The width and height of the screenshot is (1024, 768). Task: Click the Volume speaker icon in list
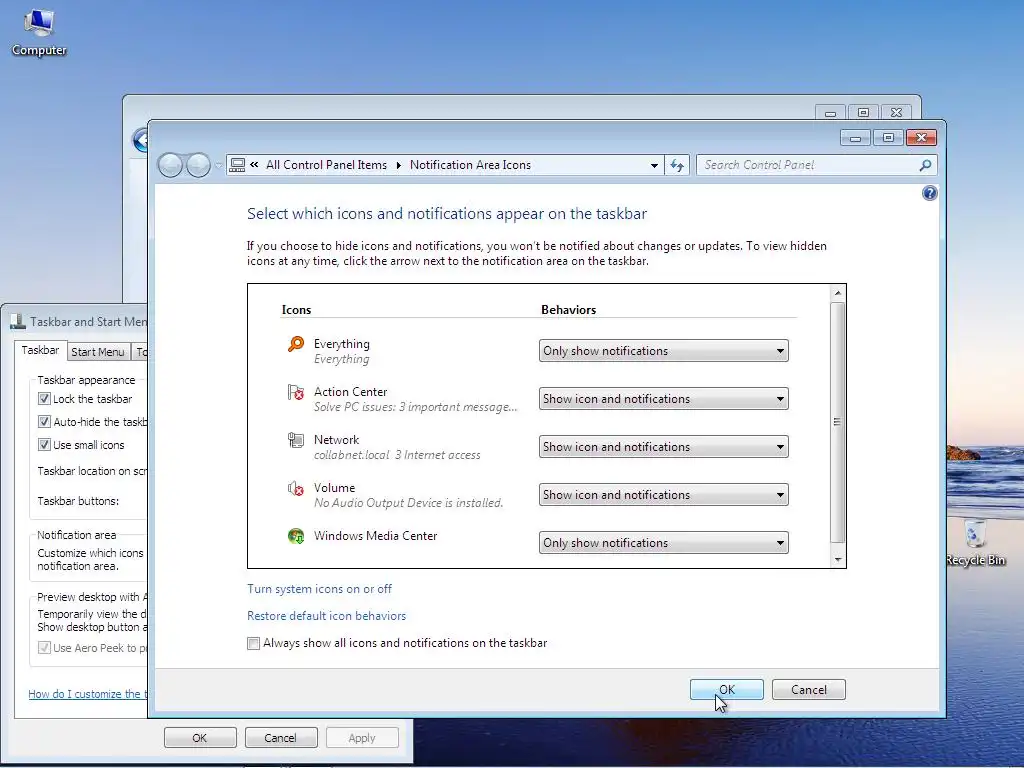[x=296, y=488]
